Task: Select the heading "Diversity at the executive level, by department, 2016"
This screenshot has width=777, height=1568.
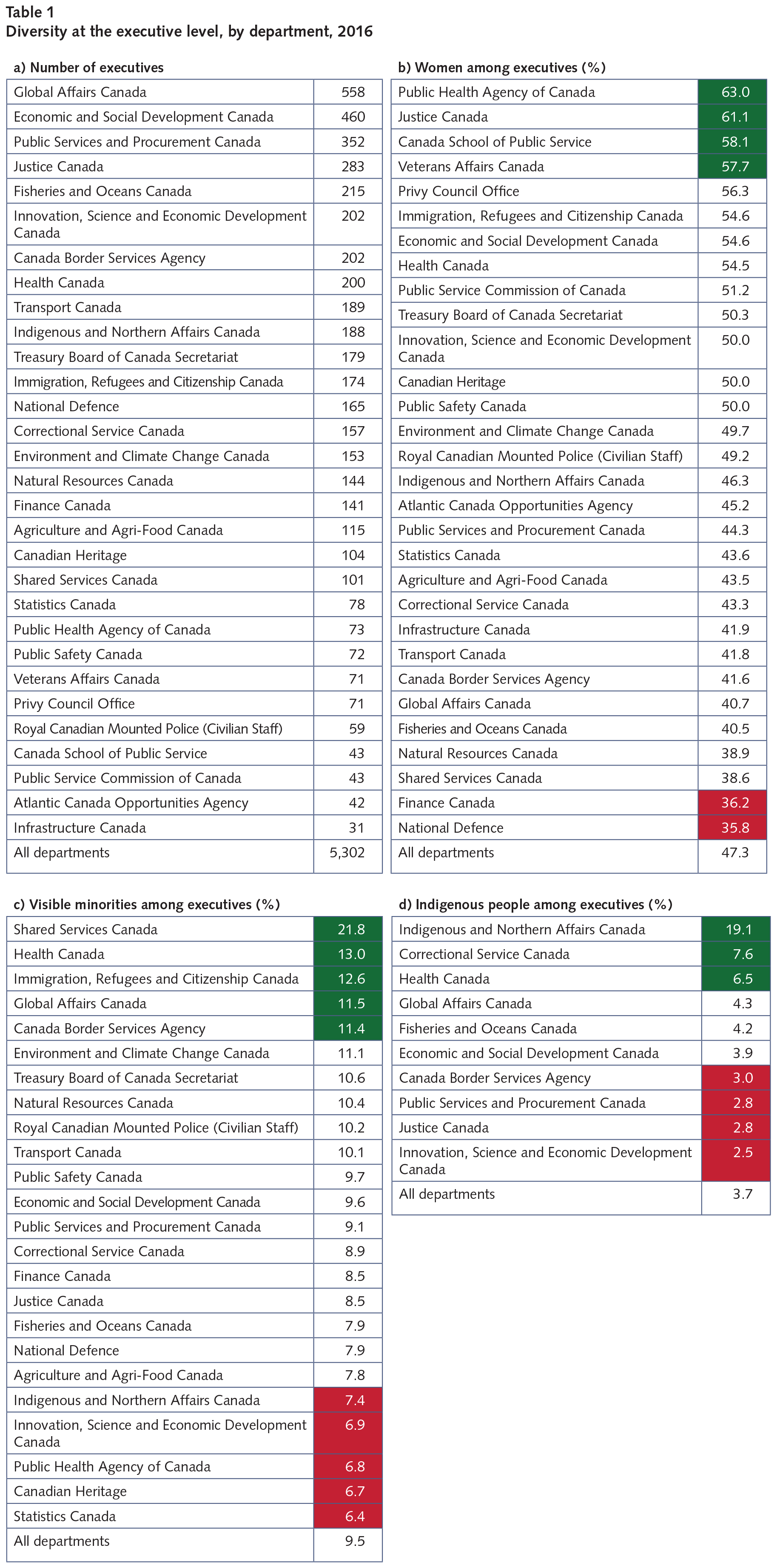Action: pyautogui.click(x=189, y=31)
